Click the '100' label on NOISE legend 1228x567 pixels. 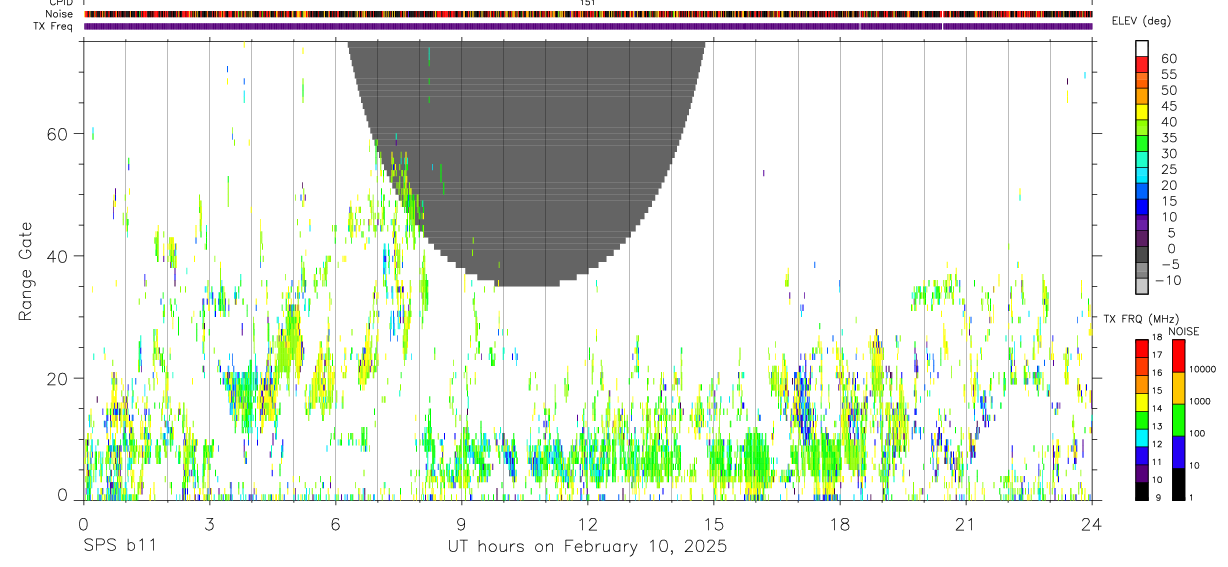(x=1197, y=433)
